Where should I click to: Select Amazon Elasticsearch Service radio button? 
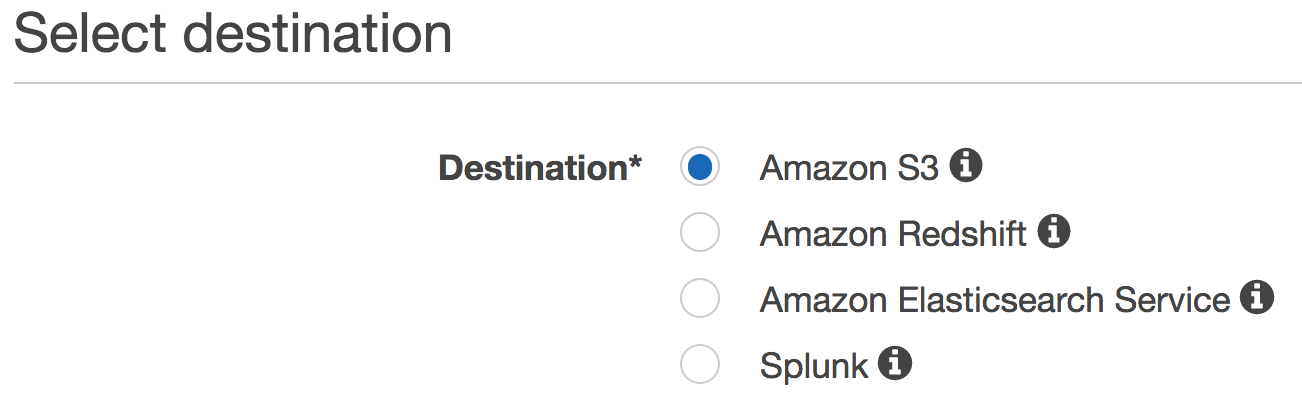coord(700,299)
